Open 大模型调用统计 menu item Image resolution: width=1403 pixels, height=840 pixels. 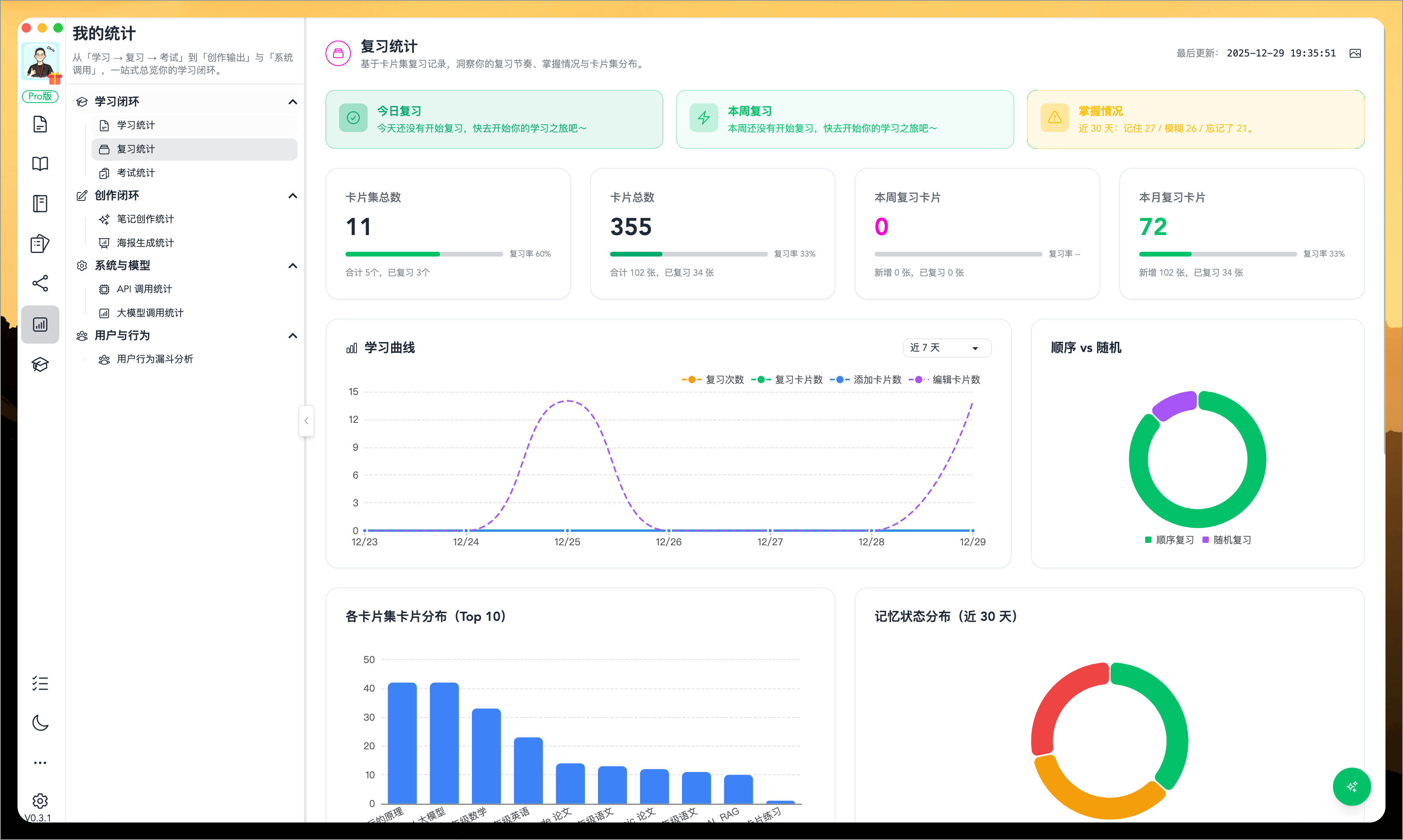click(x=150, y=313)
